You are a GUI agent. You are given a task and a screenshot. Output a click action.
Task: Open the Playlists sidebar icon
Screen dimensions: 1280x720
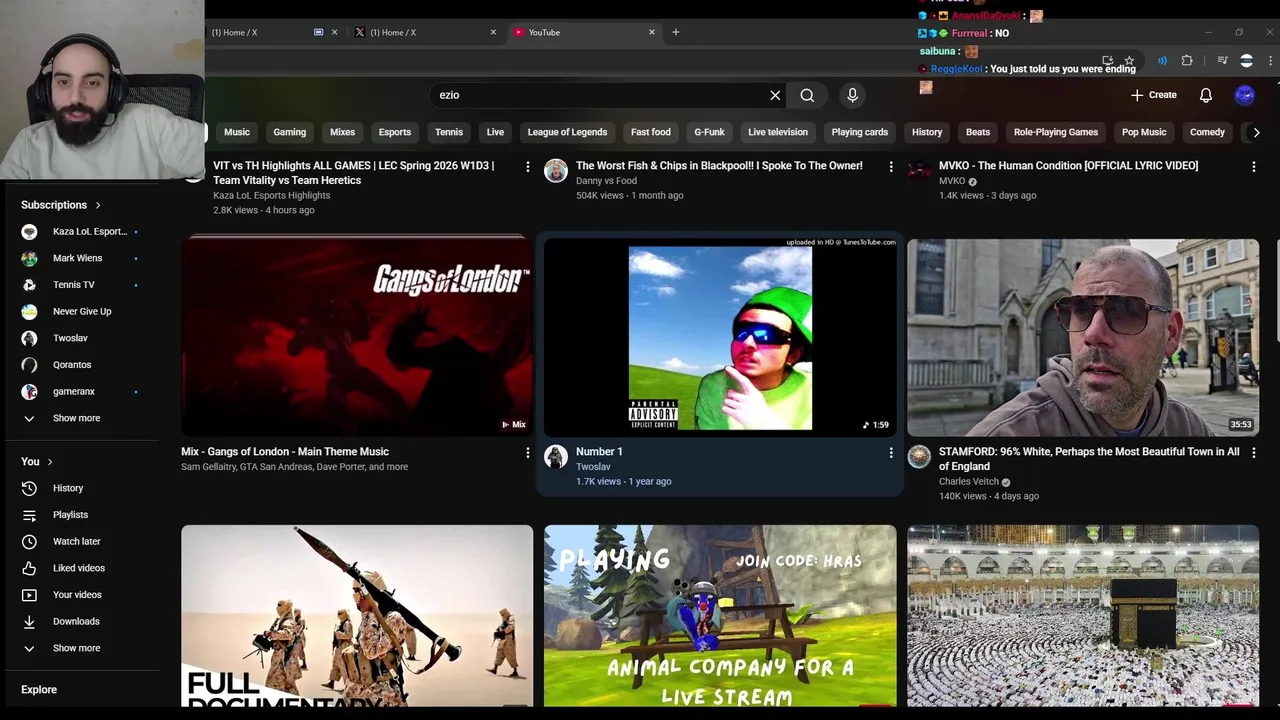29,515
